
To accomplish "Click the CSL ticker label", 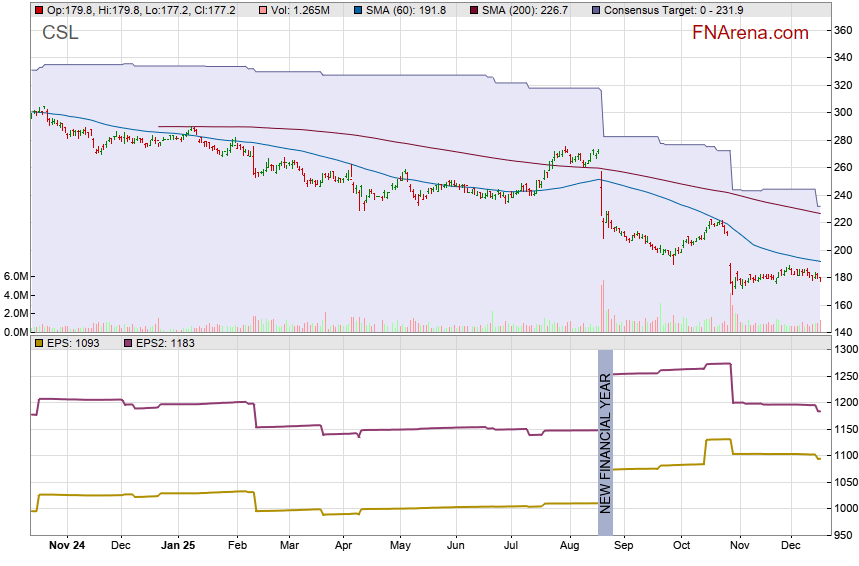I will click(x=60, y=33).
